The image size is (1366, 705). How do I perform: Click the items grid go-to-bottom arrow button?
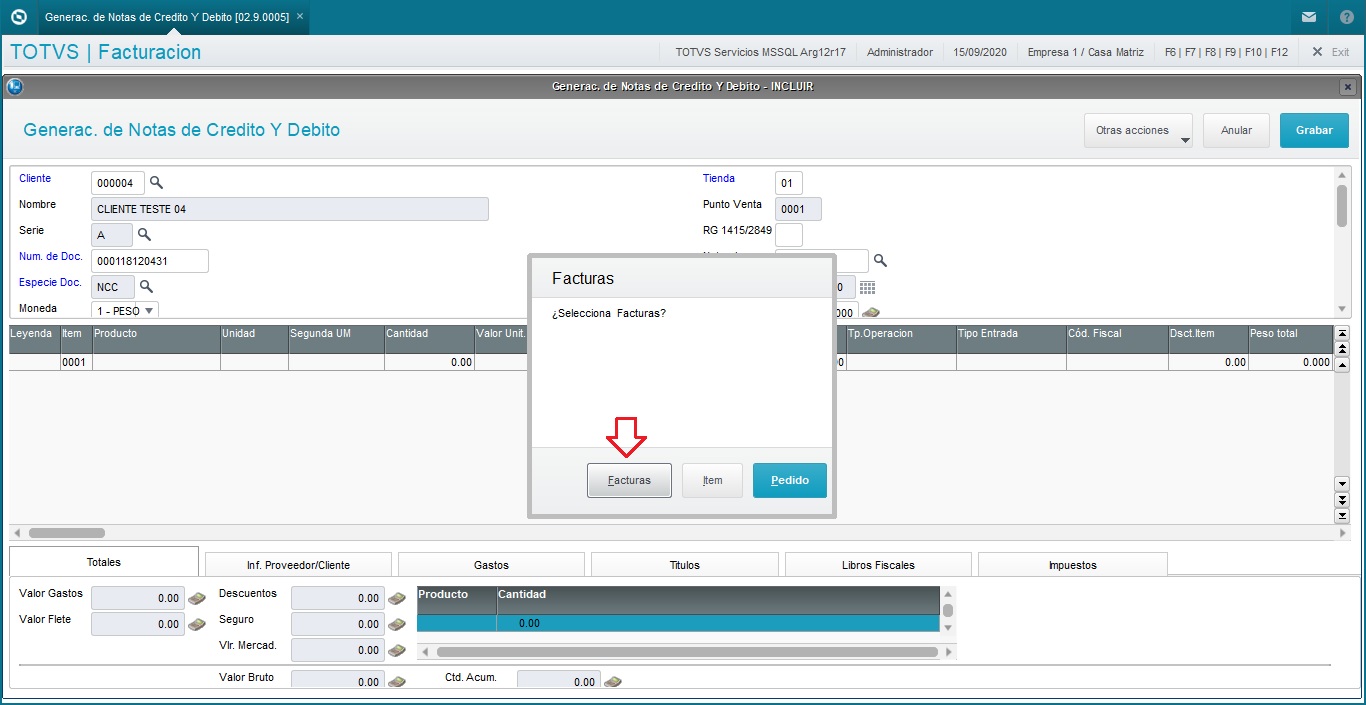(x=1342, y=516)
